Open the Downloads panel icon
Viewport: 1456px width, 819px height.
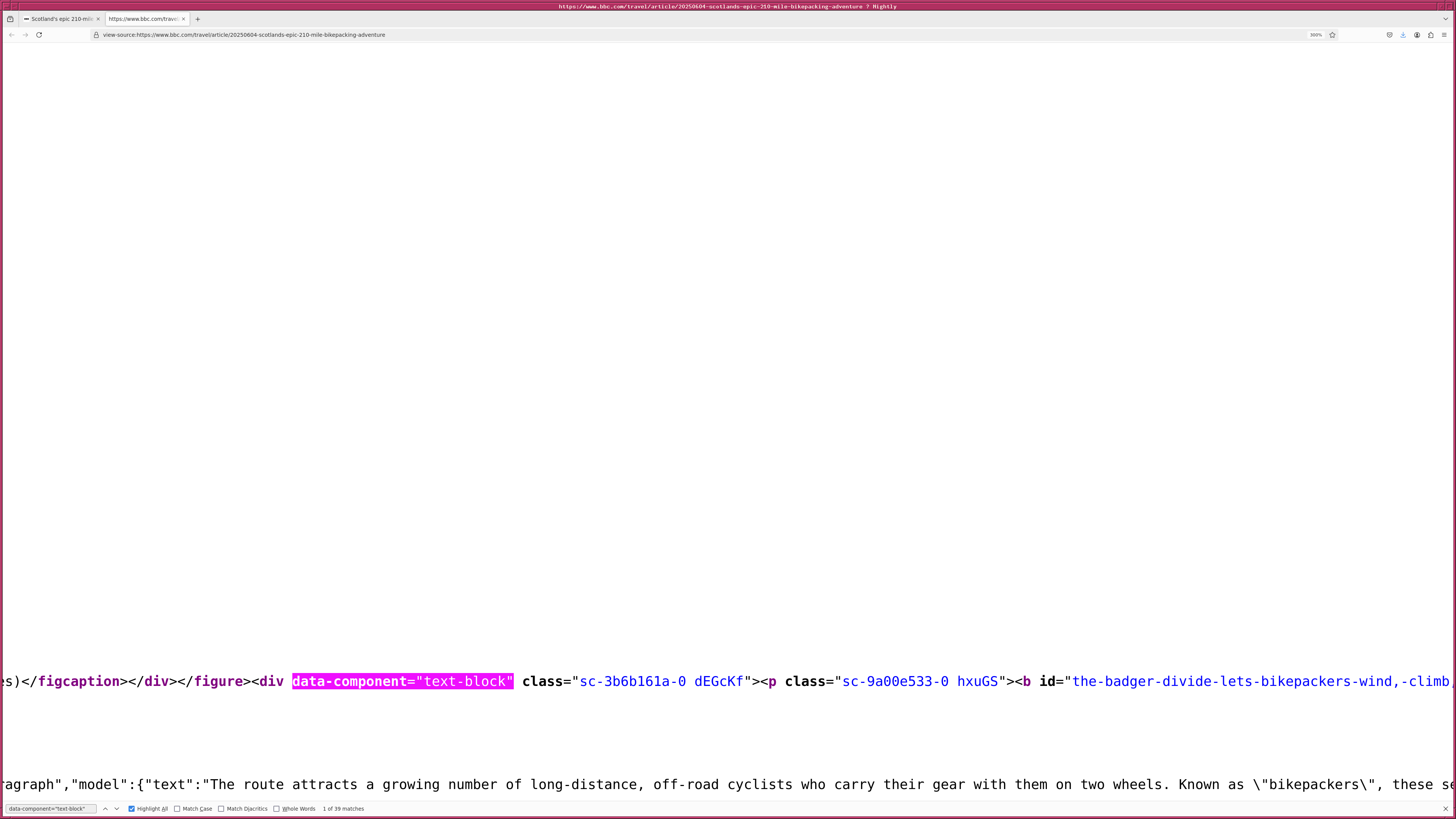click(1403, 35)
